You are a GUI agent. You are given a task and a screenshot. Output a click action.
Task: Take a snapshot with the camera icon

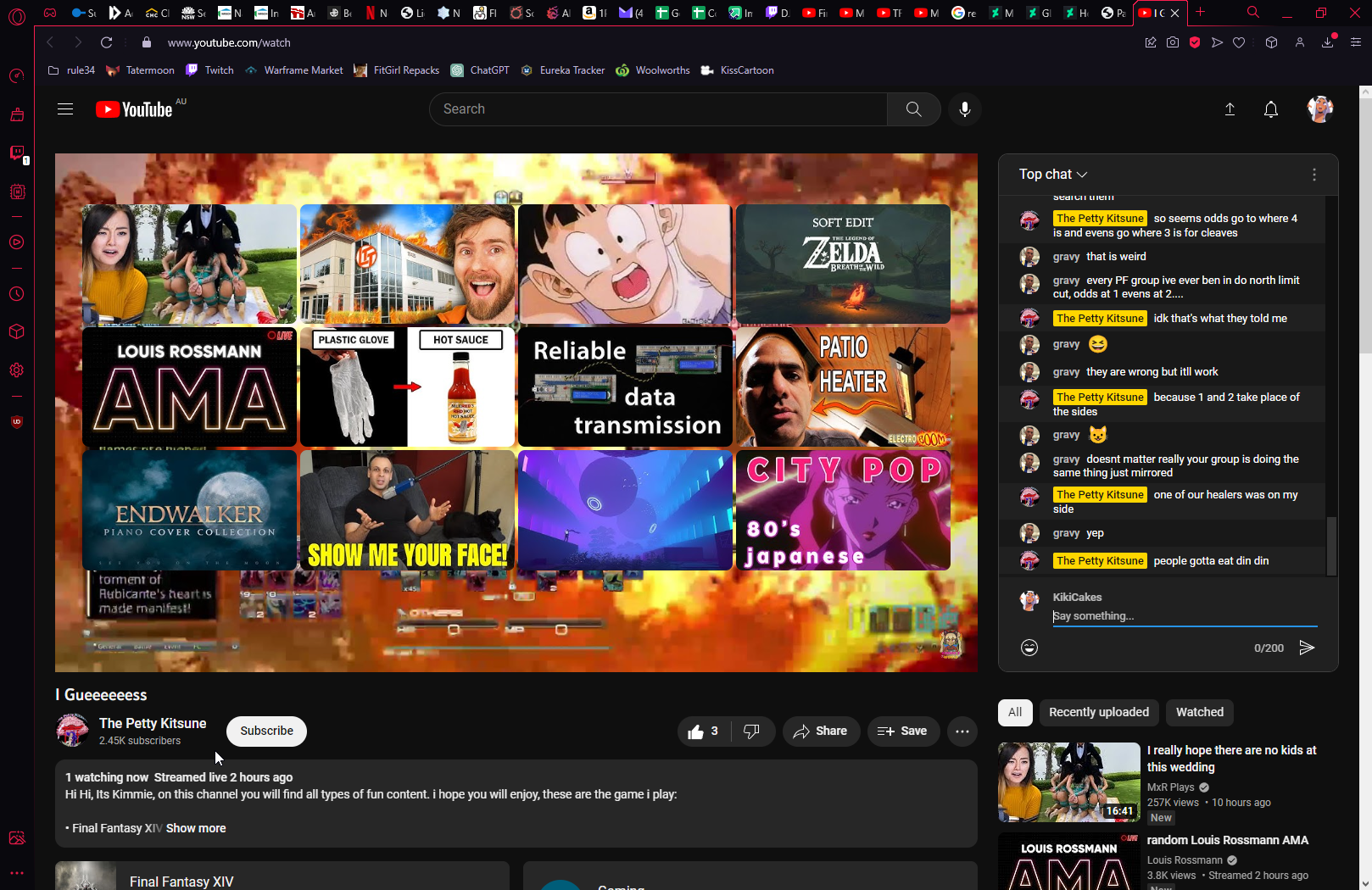[1173, 42]
